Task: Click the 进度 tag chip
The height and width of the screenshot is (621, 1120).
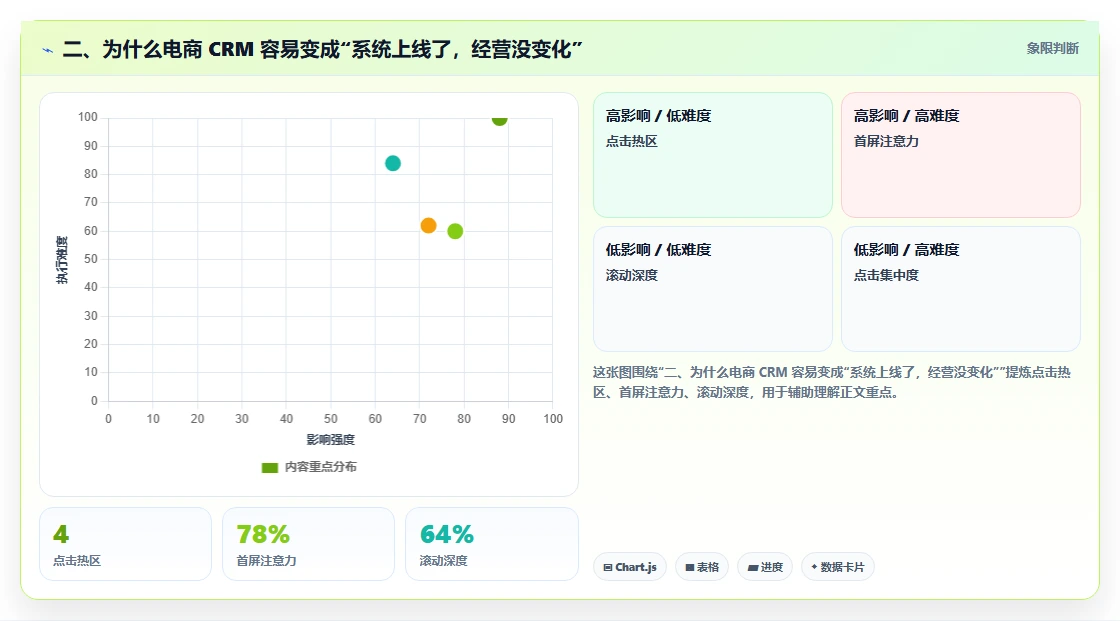Action: pyautogui.click(x=765, y=567)
